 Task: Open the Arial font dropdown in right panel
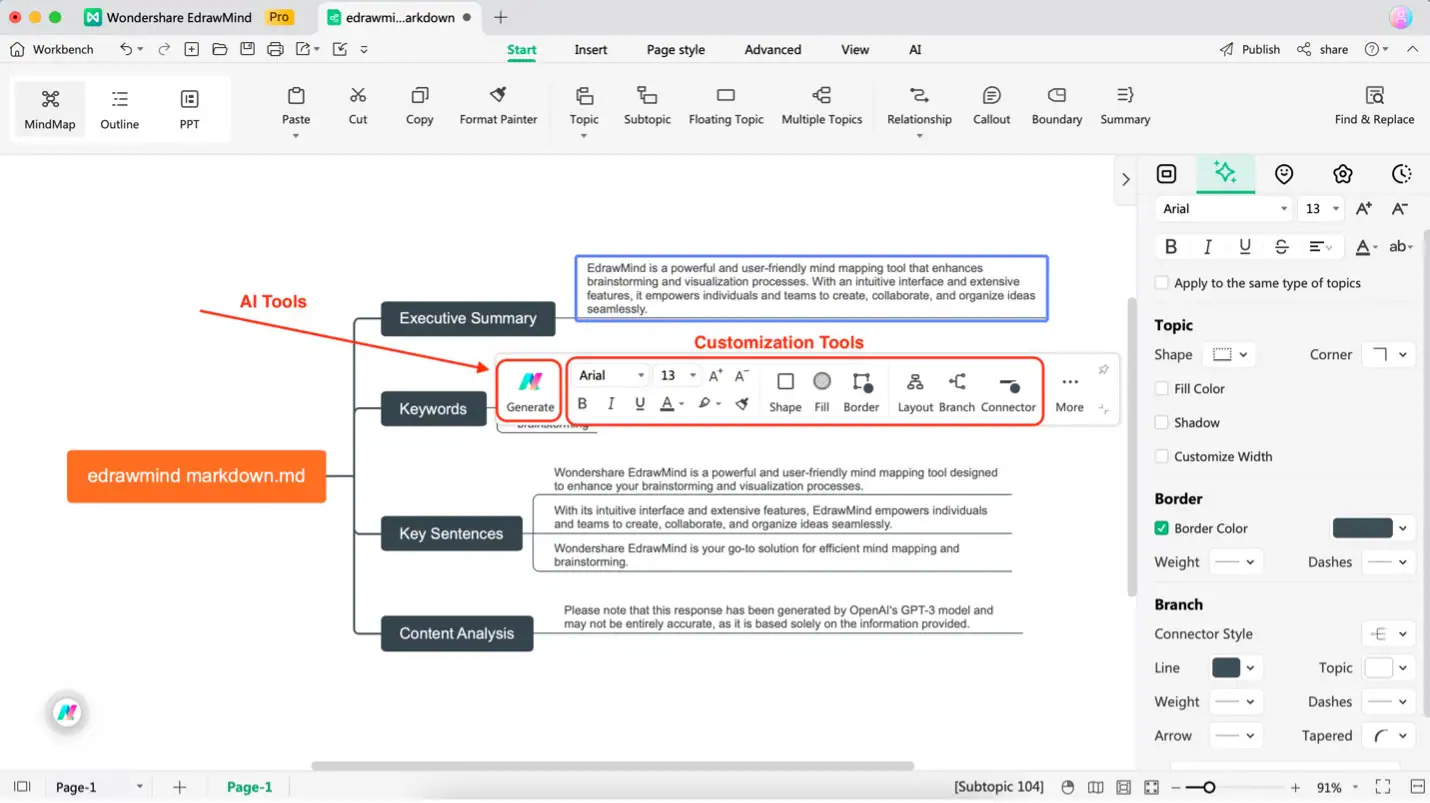(1224, 209)
